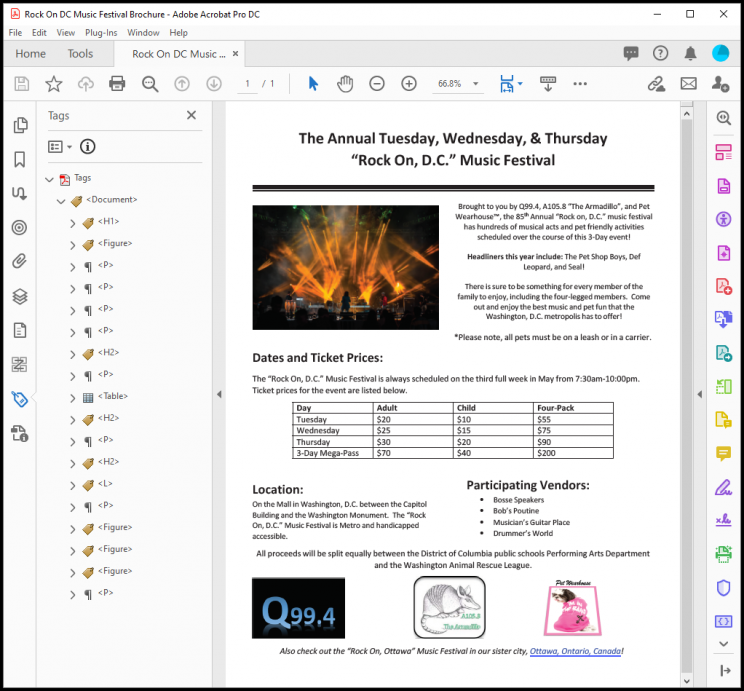Image resolution: width=744 pixels, height=691 pixels.
Task: Open the Help question mark icon
Action: (x=660, y=53)
